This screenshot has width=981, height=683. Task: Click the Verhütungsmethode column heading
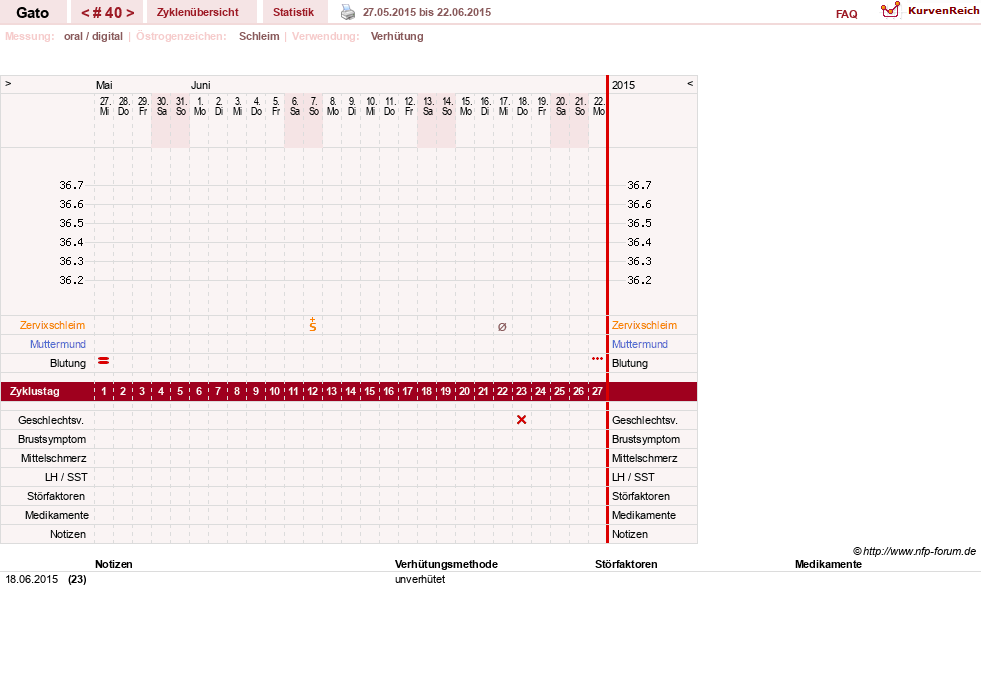446,564
